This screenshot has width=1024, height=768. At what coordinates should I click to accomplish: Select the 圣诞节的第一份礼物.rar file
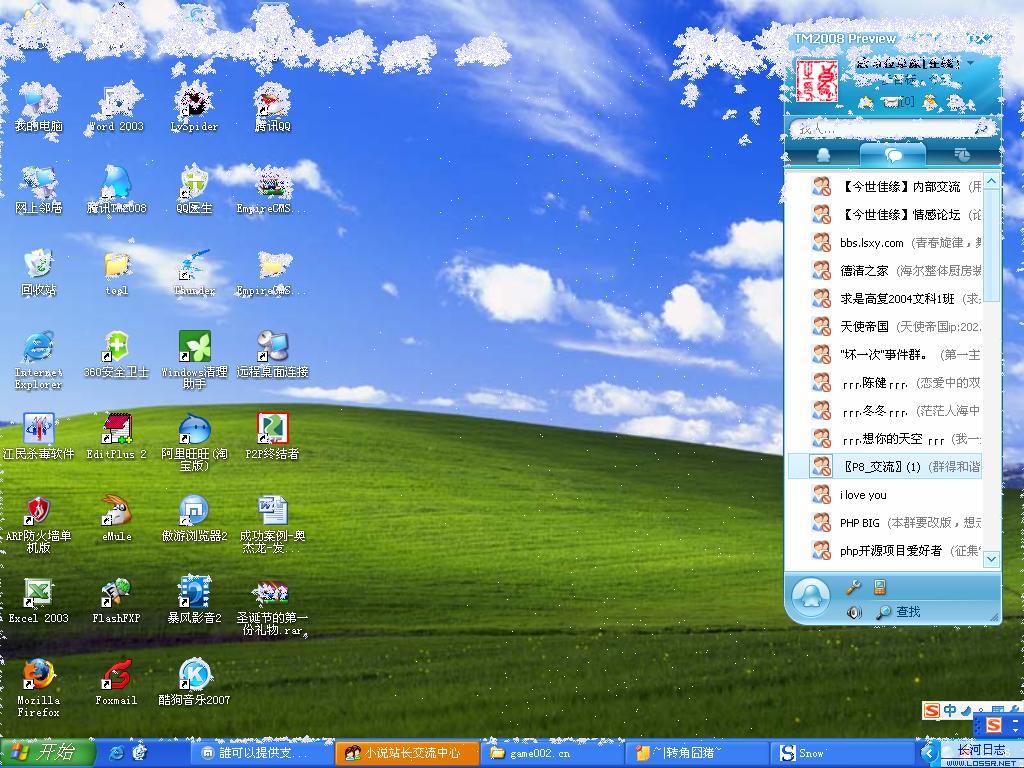click(272, 607)
